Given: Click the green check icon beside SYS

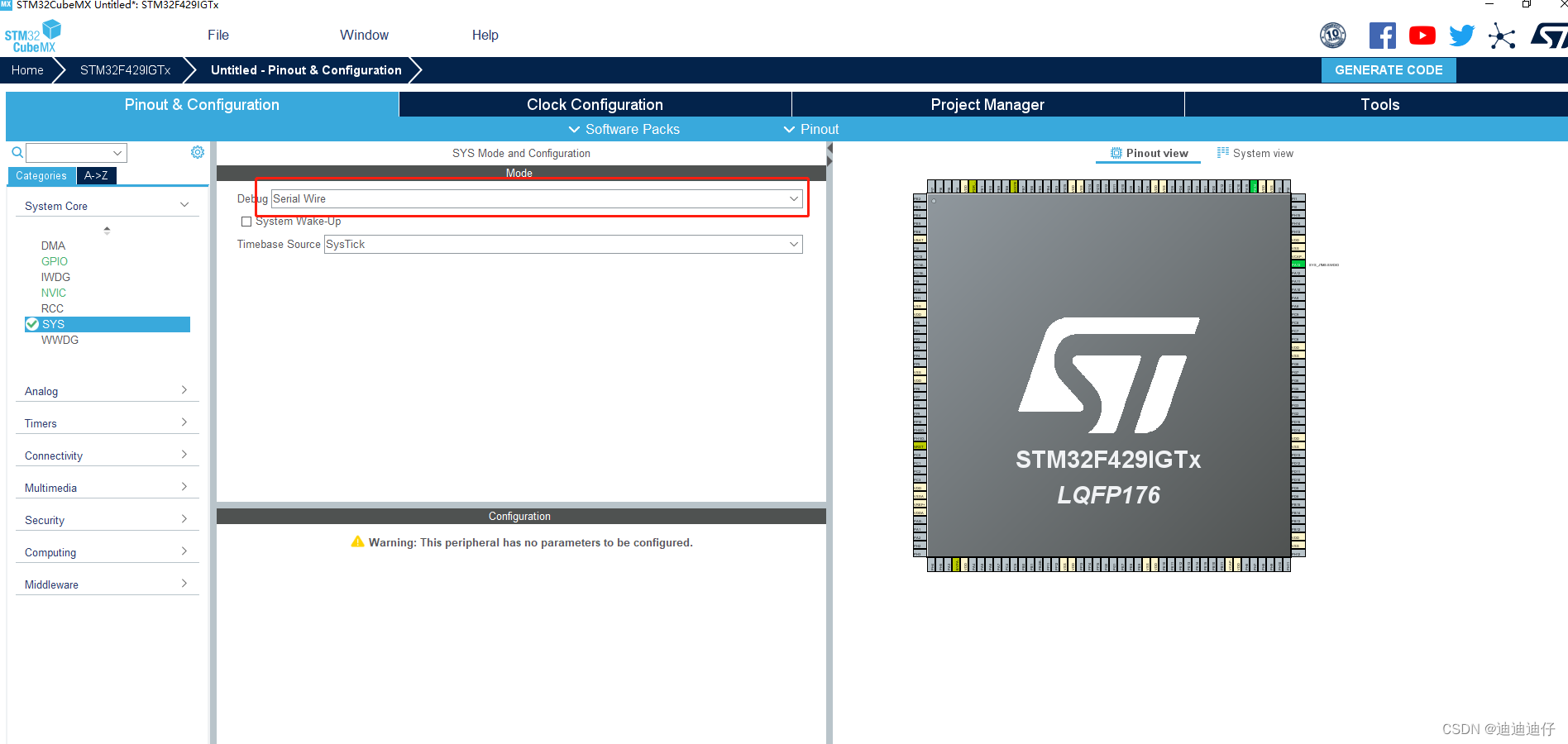Looking at the screenshot, I should point(32,324).
